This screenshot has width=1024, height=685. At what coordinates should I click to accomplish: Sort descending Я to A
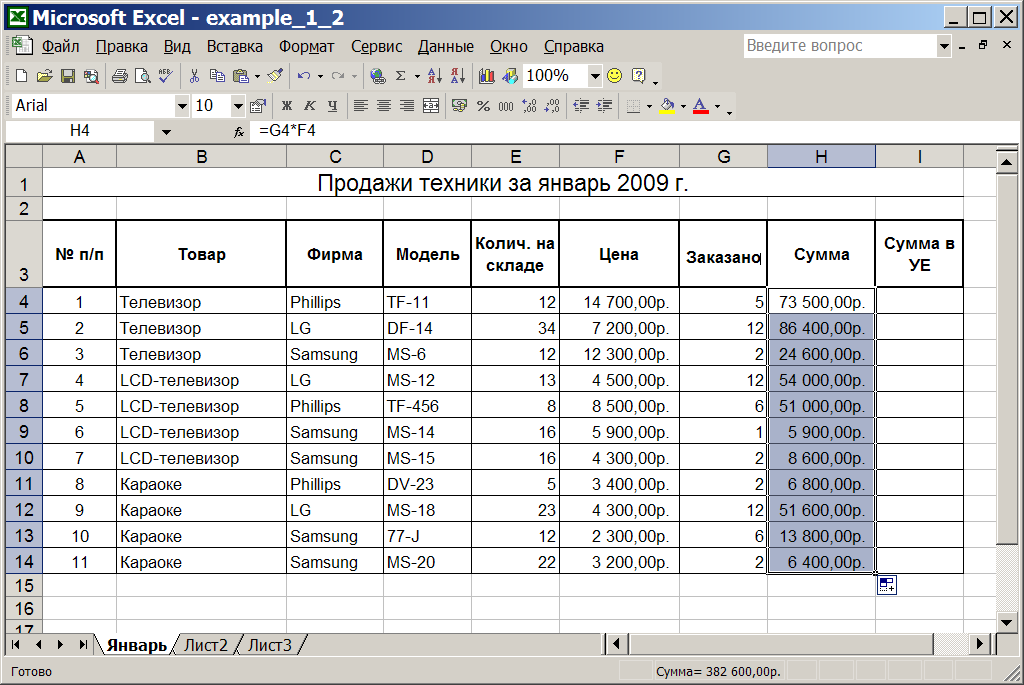458,76
